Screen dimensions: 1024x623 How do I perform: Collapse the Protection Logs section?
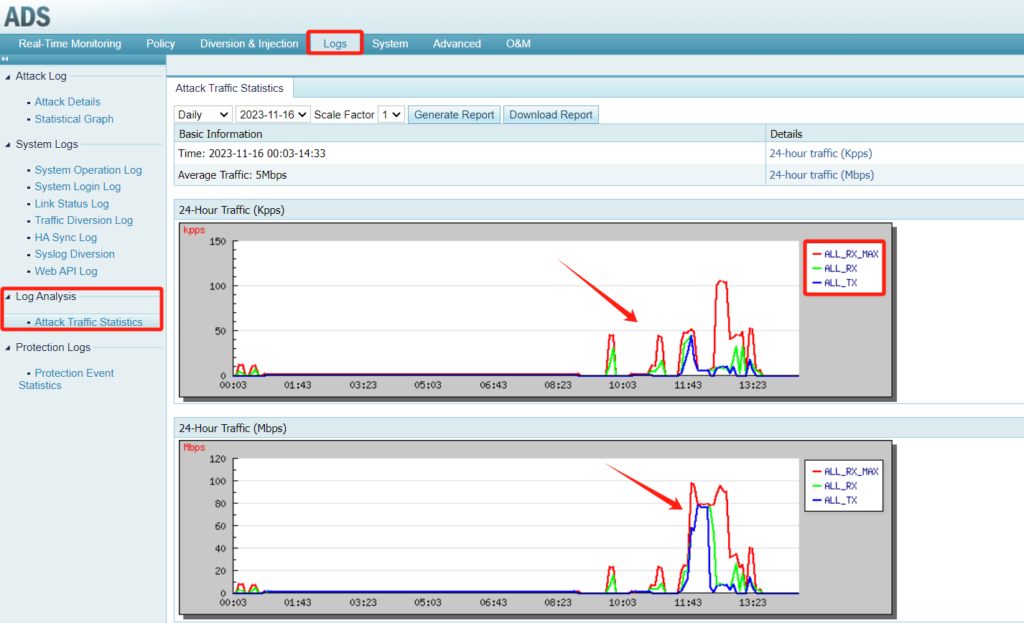click(x=8, y=347)
